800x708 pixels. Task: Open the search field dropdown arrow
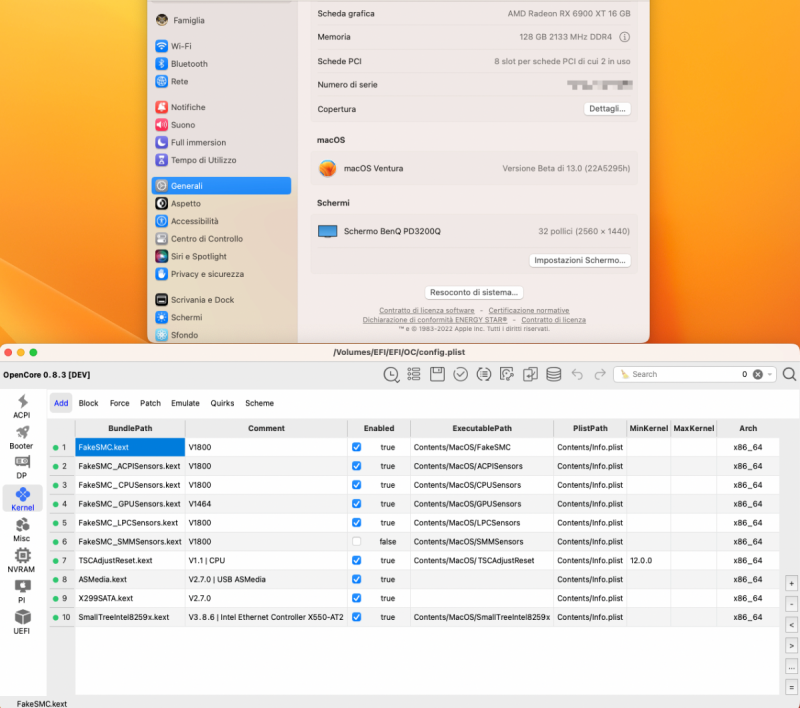(771, 374)
